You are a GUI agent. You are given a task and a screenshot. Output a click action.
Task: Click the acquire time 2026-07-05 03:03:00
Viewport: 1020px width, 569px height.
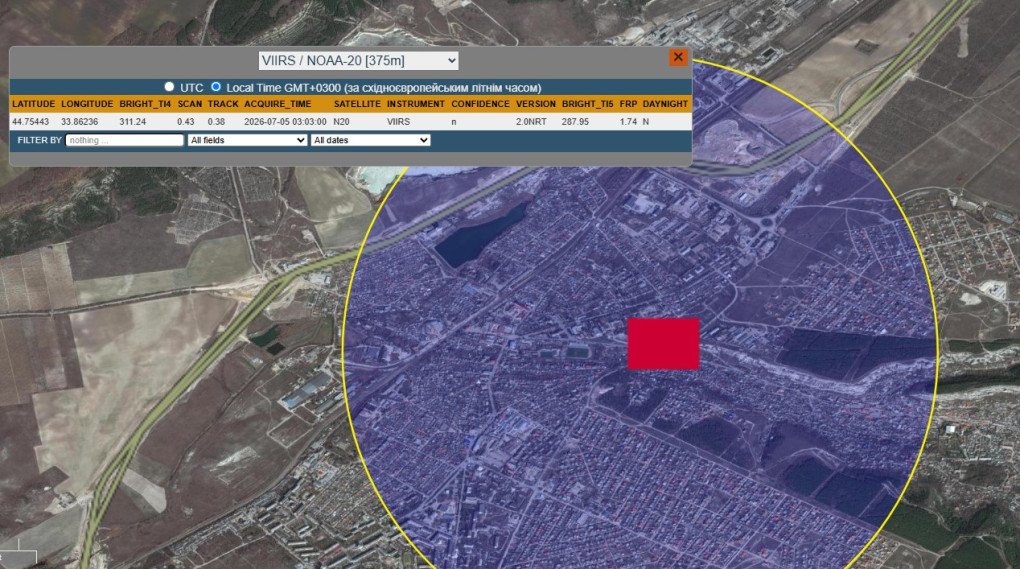pyautogui.click(x=285, y=122)
